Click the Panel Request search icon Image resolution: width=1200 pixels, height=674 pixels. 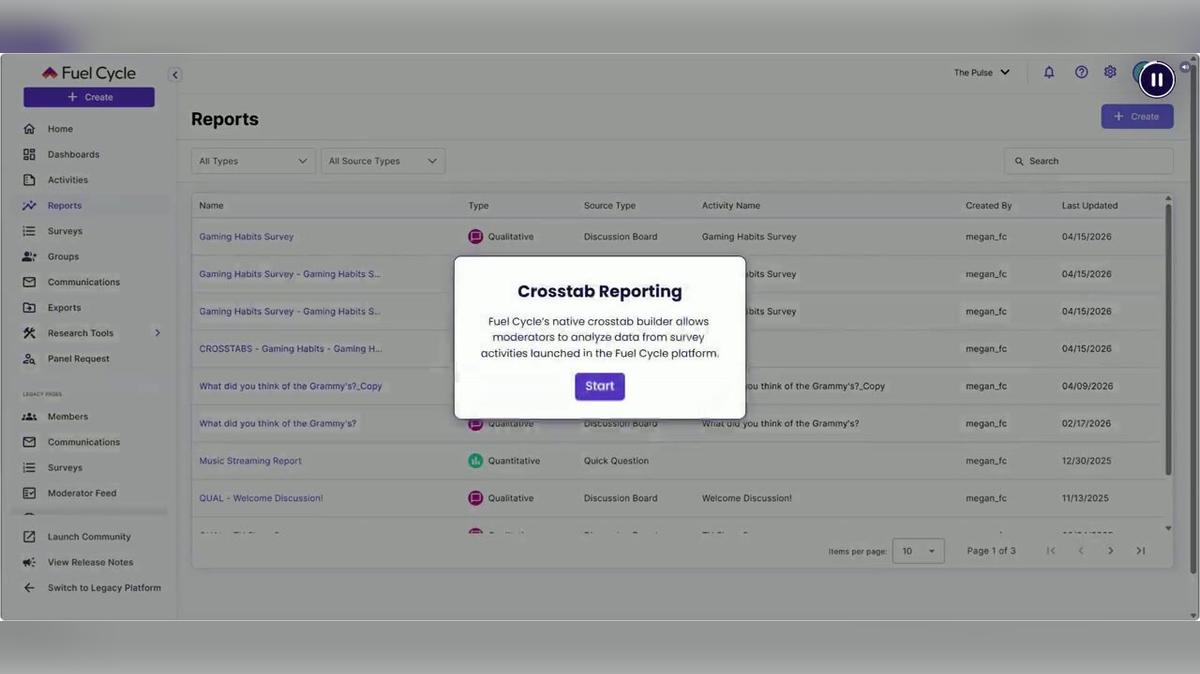click(29, 359)
